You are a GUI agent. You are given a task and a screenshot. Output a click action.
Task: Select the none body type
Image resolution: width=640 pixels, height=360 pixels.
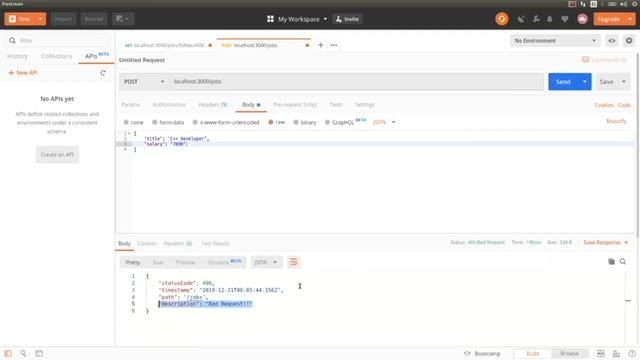133,122
